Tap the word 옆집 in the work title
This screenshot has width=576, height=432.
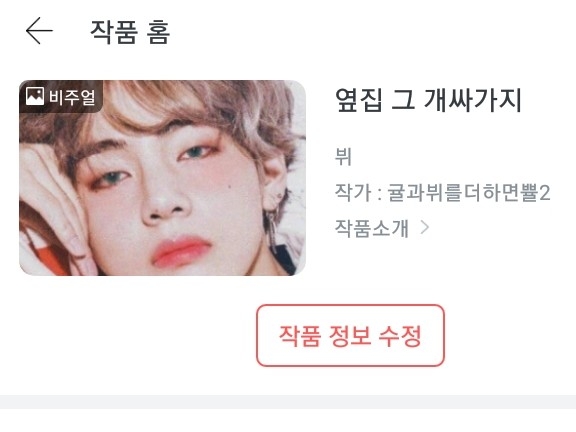click(x=359, y=100)
